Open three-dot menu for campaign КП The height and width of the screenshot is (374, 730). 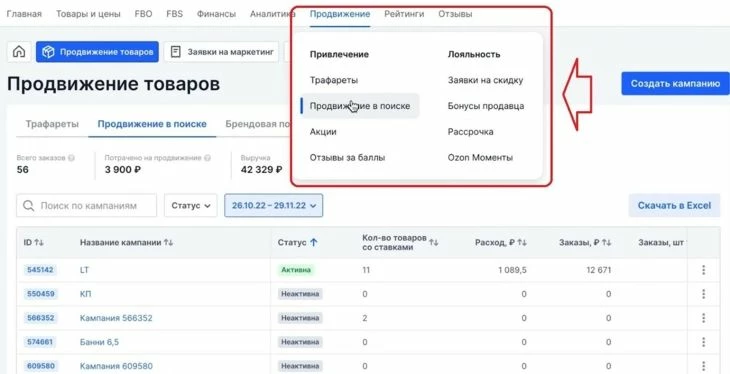(x=703, y=294)
